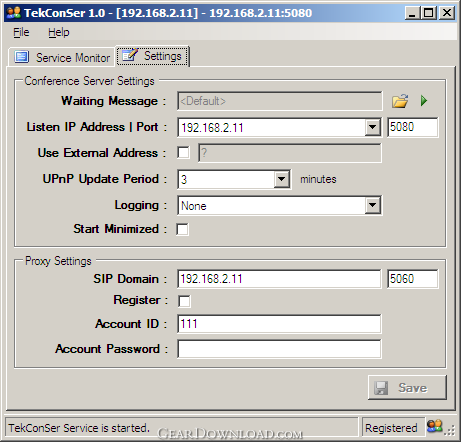This screenshot has width=461, height=442.
Task: Click the SIP Domain port field 5060
Action: [412, 279]
